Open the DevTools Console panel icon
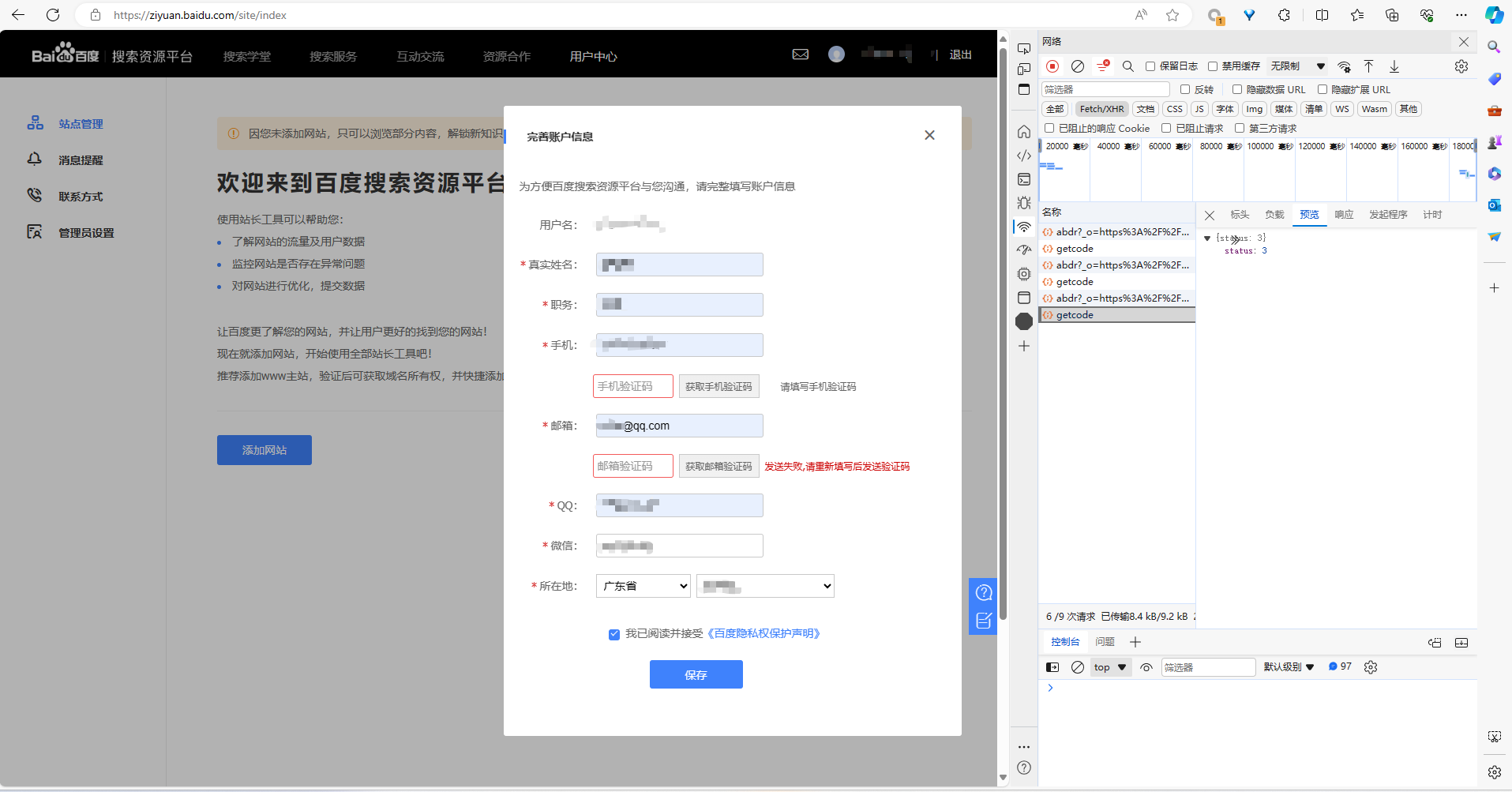This screenshot has height=792, width=1512. pyautogui.click(x=1024, y=179)
